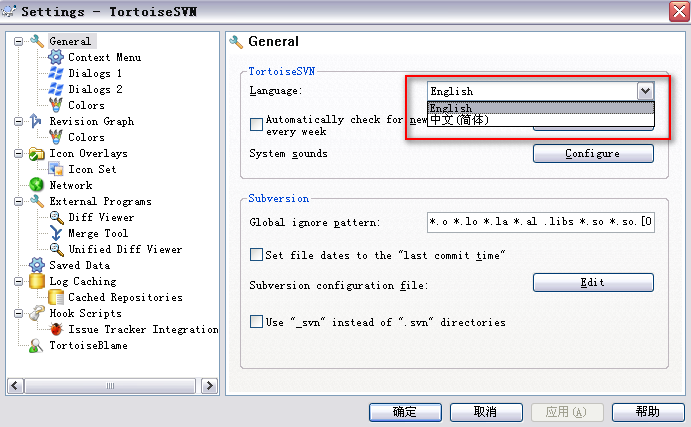691x427 pixels.
Task: Select the Merge Tool tree entry
Action: 98,233
